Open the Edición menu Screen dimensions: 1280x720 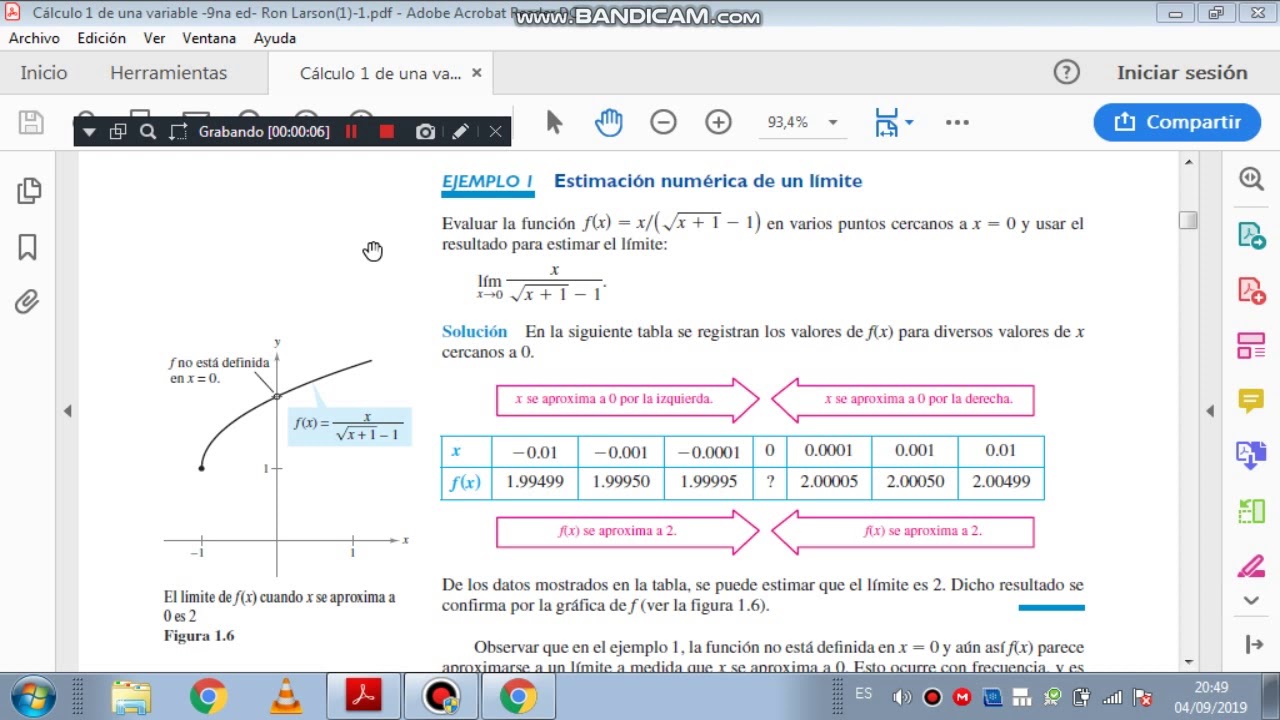click(x=101, y=38)
